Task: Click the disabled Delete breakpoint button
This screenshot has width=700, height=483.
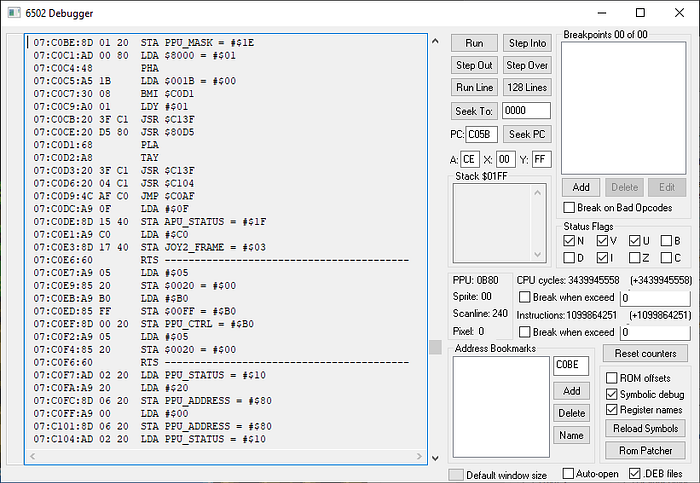Action: [x=625, y=187]
